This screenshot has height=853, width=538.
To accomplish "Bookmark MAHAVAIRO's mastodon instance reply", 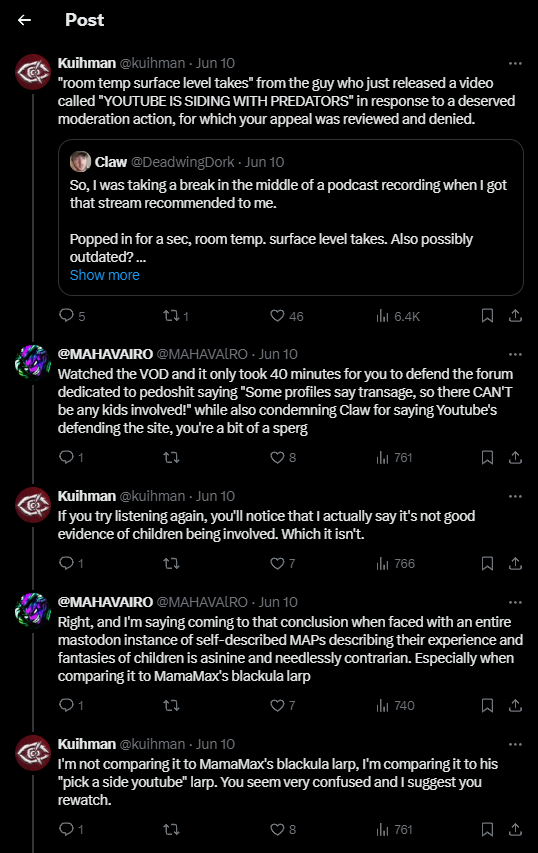I will coord(487,706).
